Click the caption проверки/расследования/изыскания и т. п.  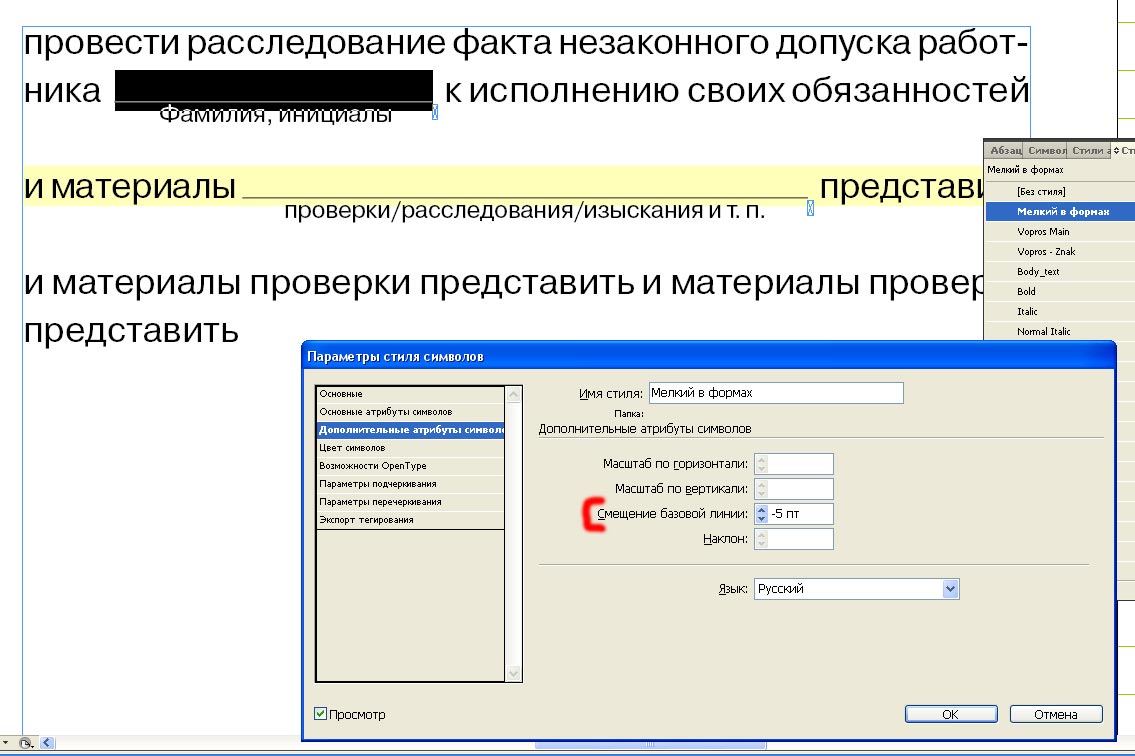[524, 211]
